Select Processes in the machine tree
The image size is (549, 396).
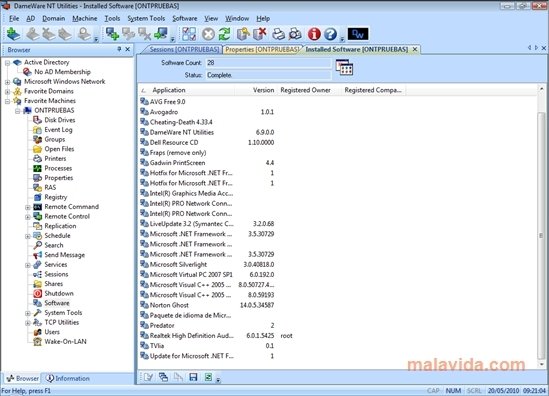pyautogui.click(x=58, y=168)
